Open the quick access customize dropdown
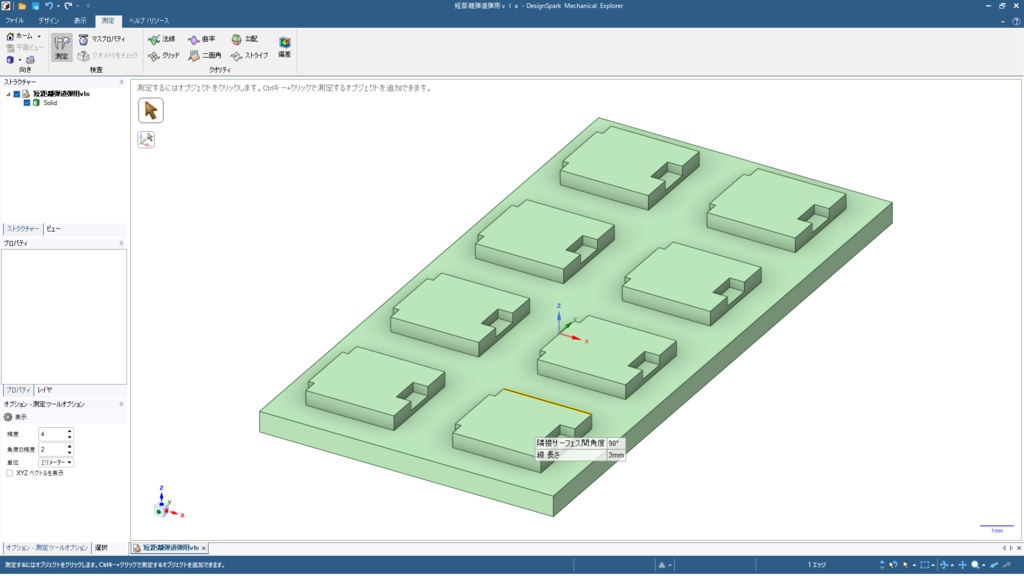 click(88, 6)
